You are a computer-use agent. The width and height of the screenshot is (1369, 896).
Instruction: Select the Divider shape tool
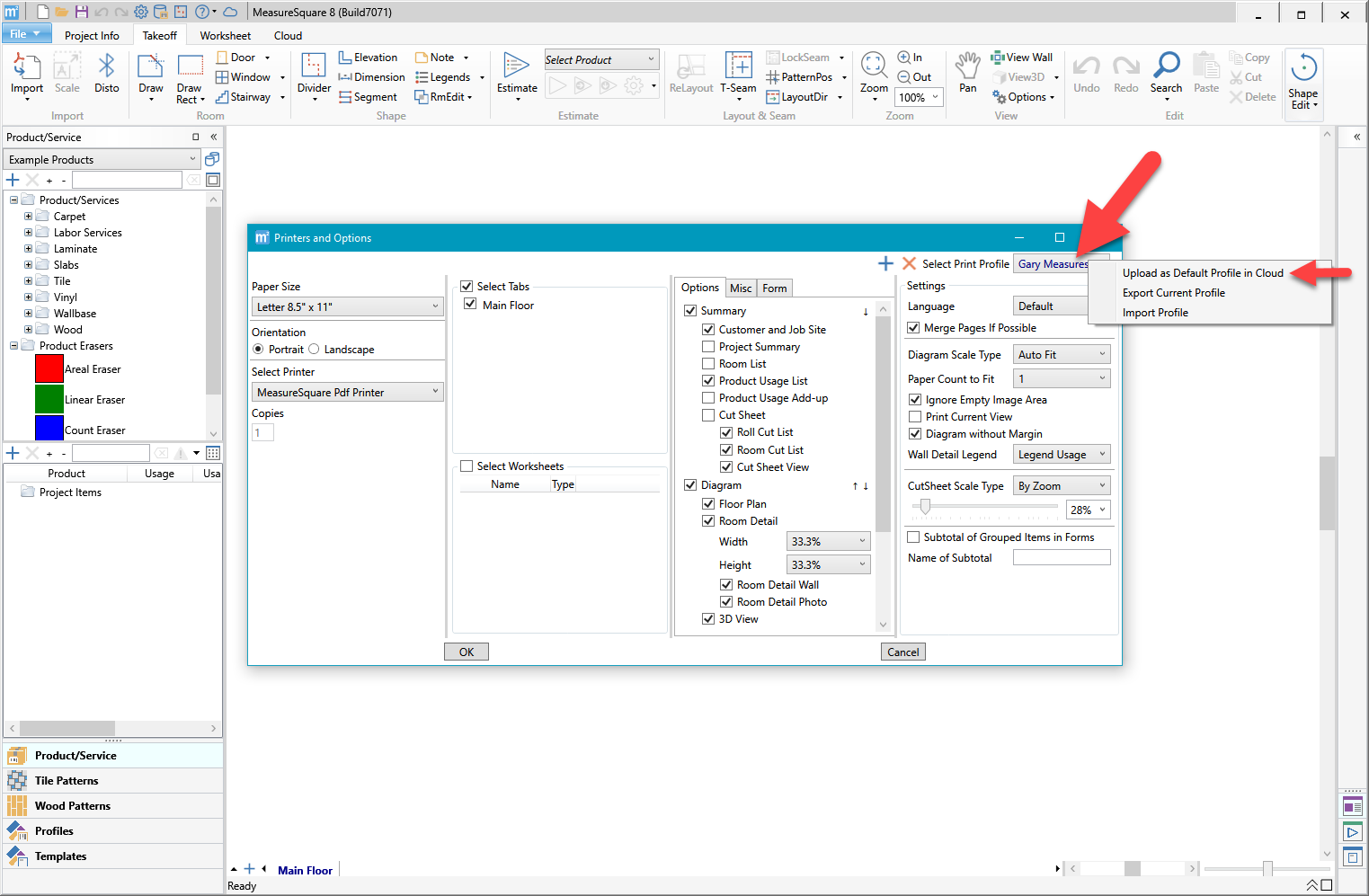tap(314, 74)
